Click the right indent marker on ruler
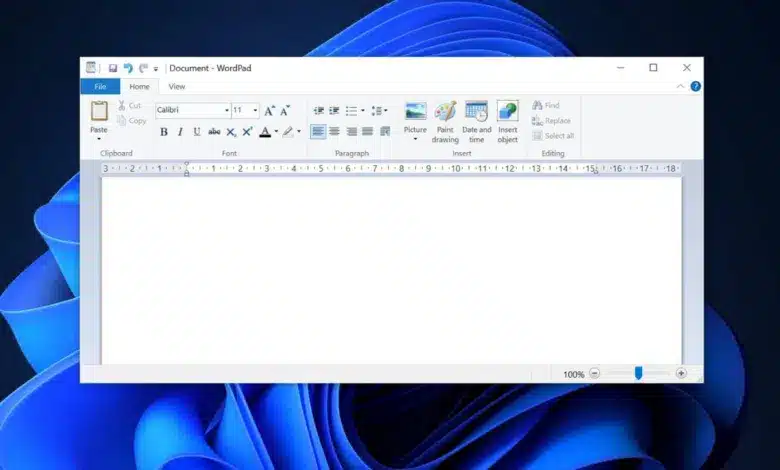Viewport: 780px width, 470px height. click(x=595, y=172)
